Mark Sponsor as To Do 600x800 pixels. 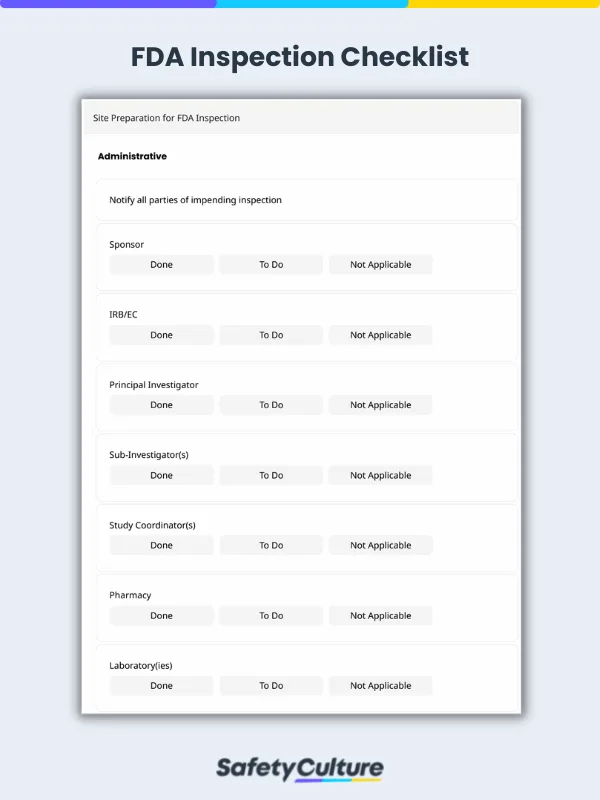[270, 264]
